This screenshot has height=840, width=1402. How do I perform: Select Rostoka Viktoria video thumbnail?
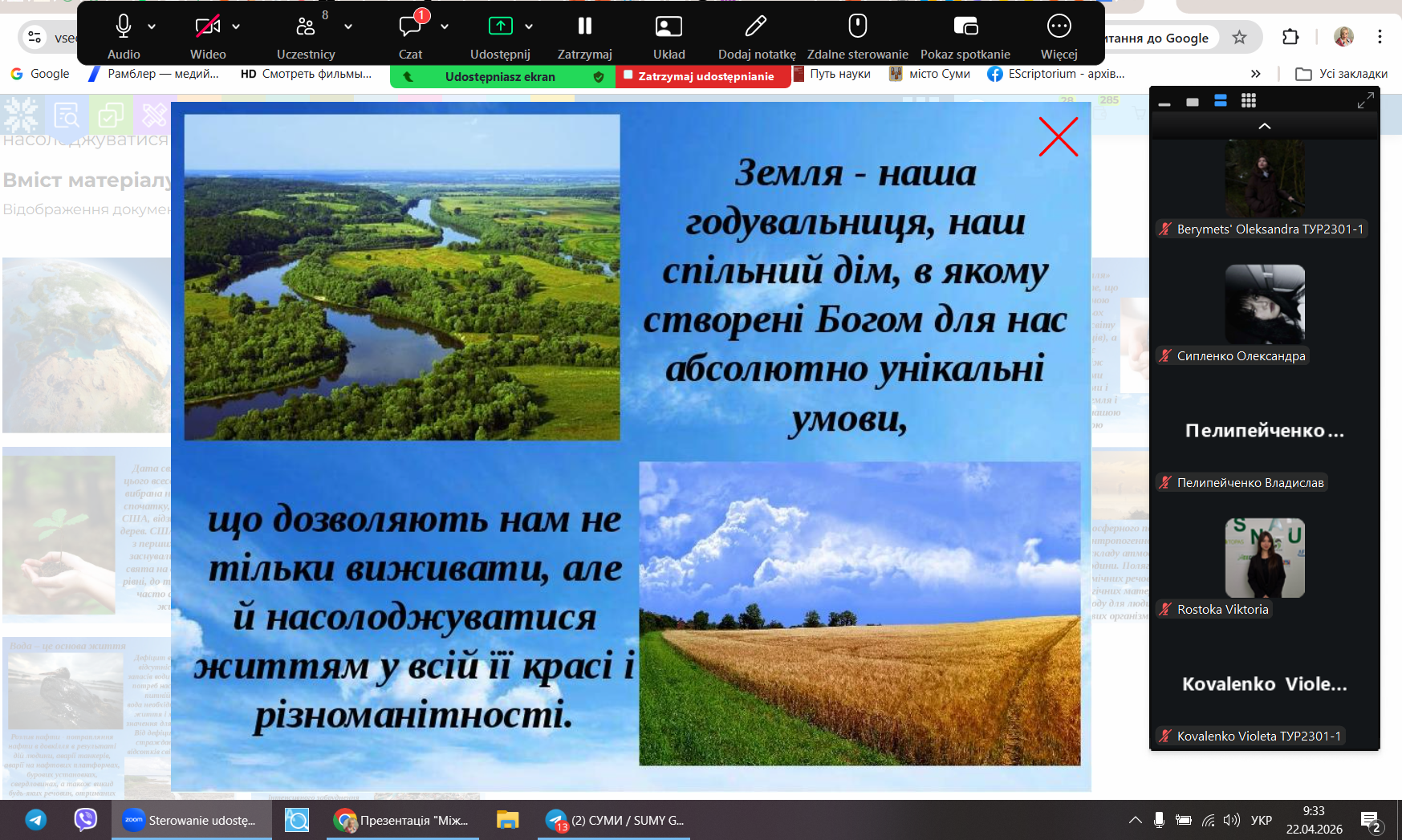pyautogui.click(x=1265, y=558)
